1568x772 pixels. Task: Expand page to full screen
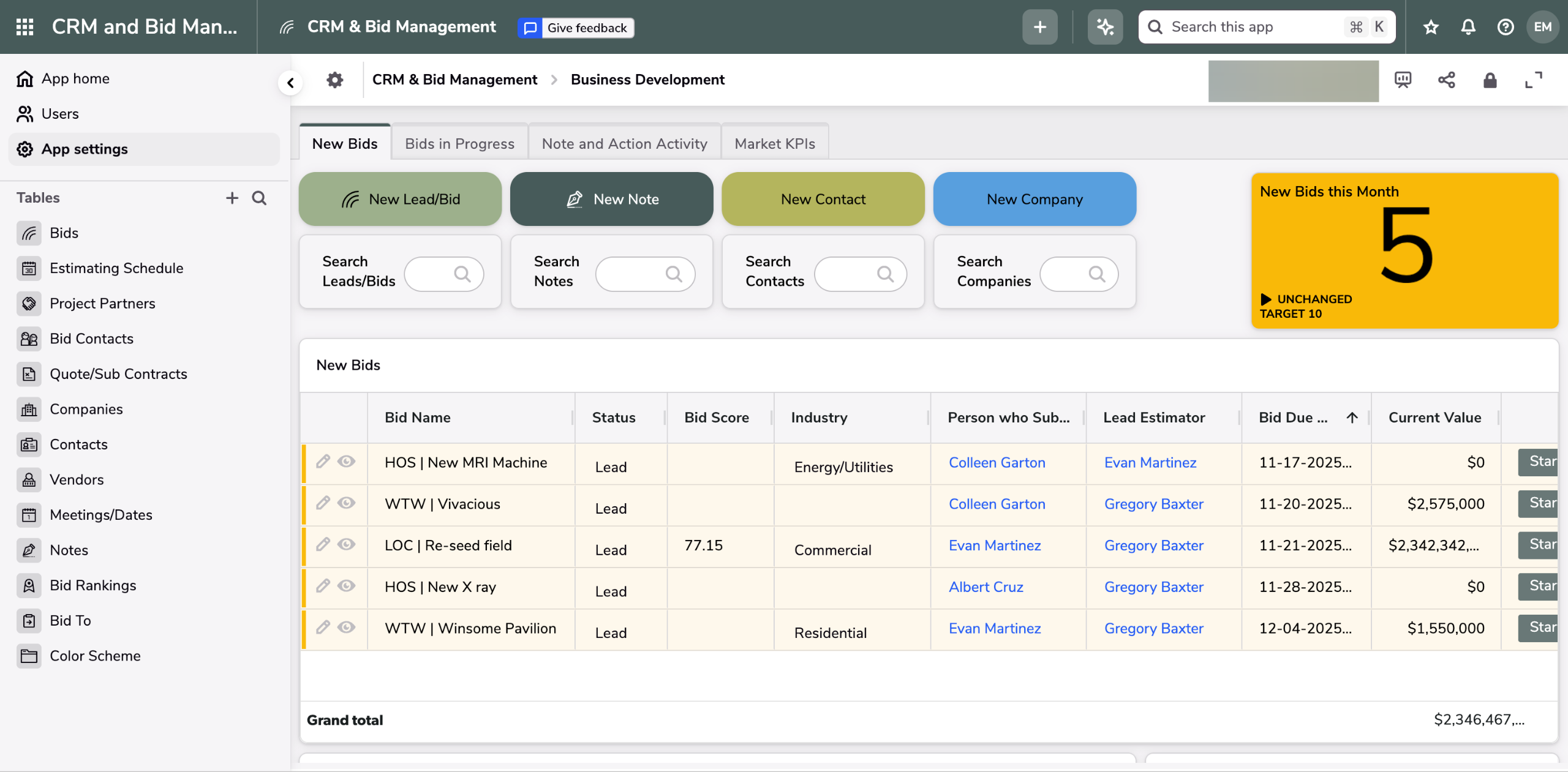pyautogui.click(x=1533, y=80)
